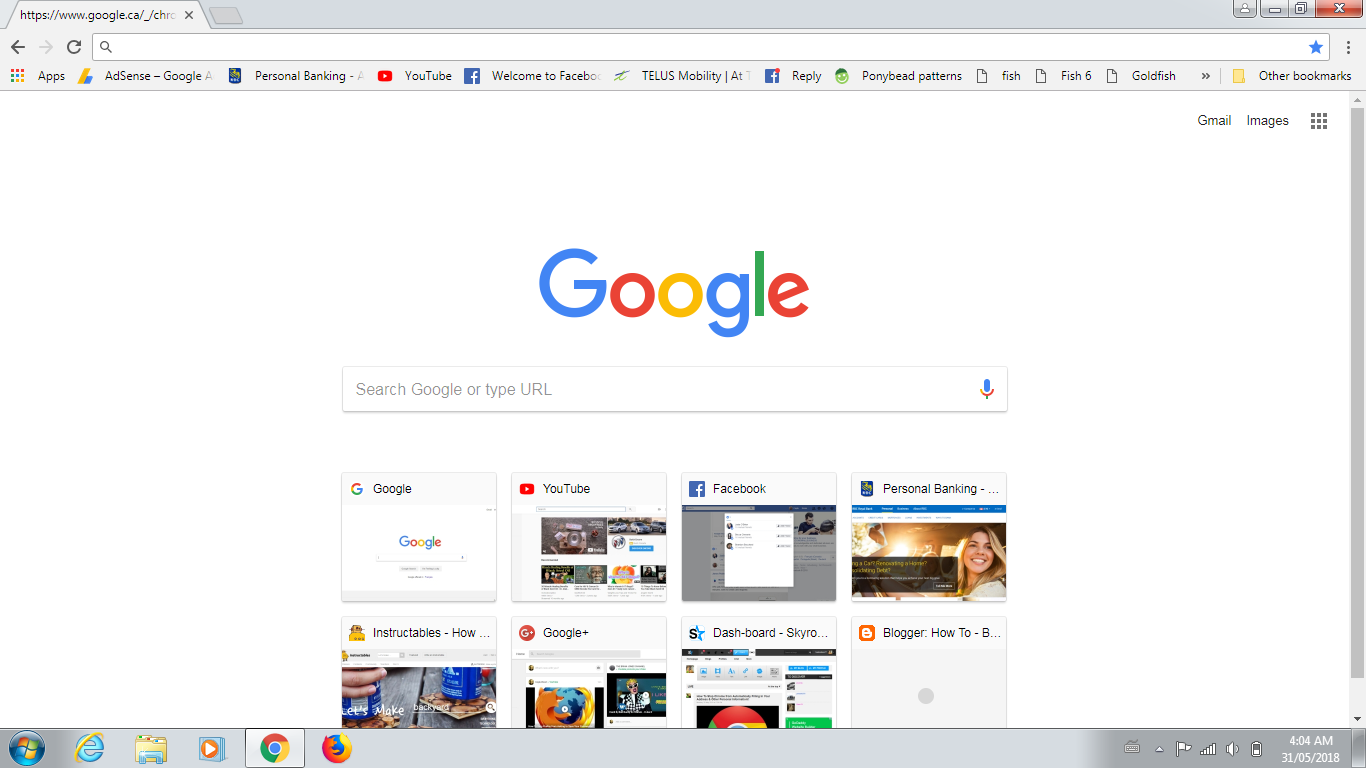Click the address bar at top
Image resolution: width=1366 pixels, height=768 pixels.
(x=710, y=47)
